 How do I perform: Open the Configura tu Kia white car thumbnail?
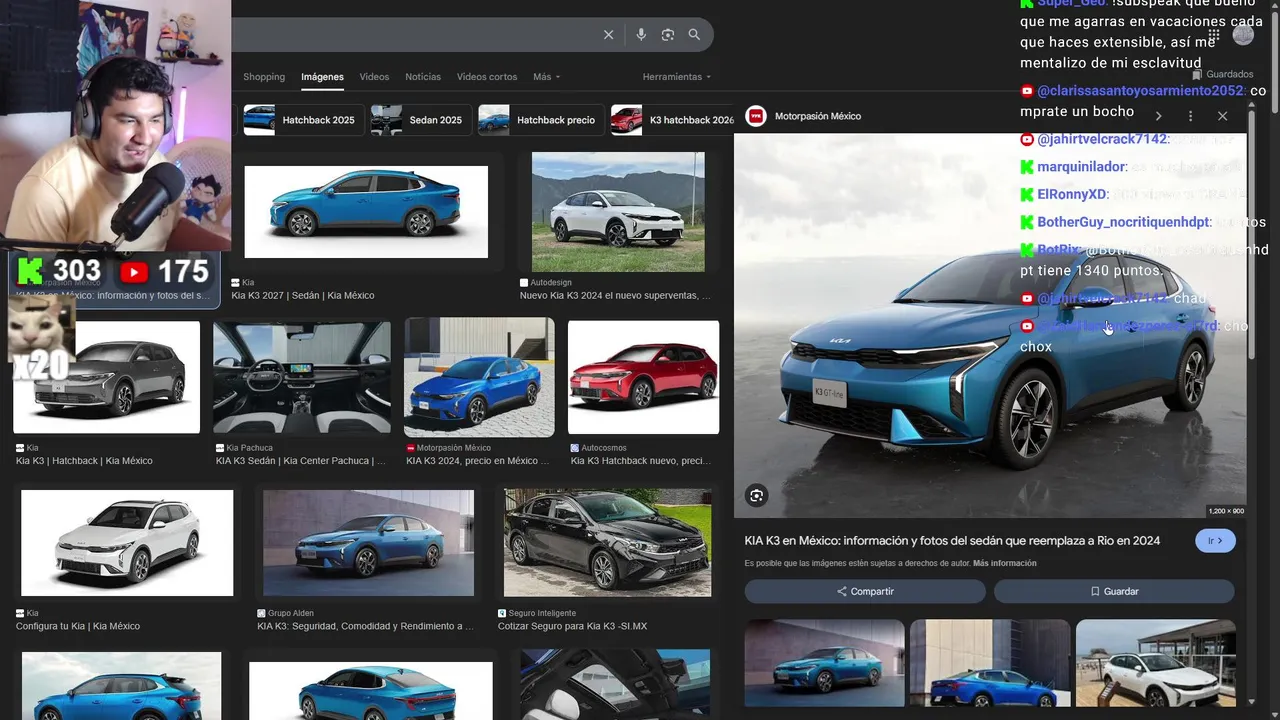pos(127,543)
